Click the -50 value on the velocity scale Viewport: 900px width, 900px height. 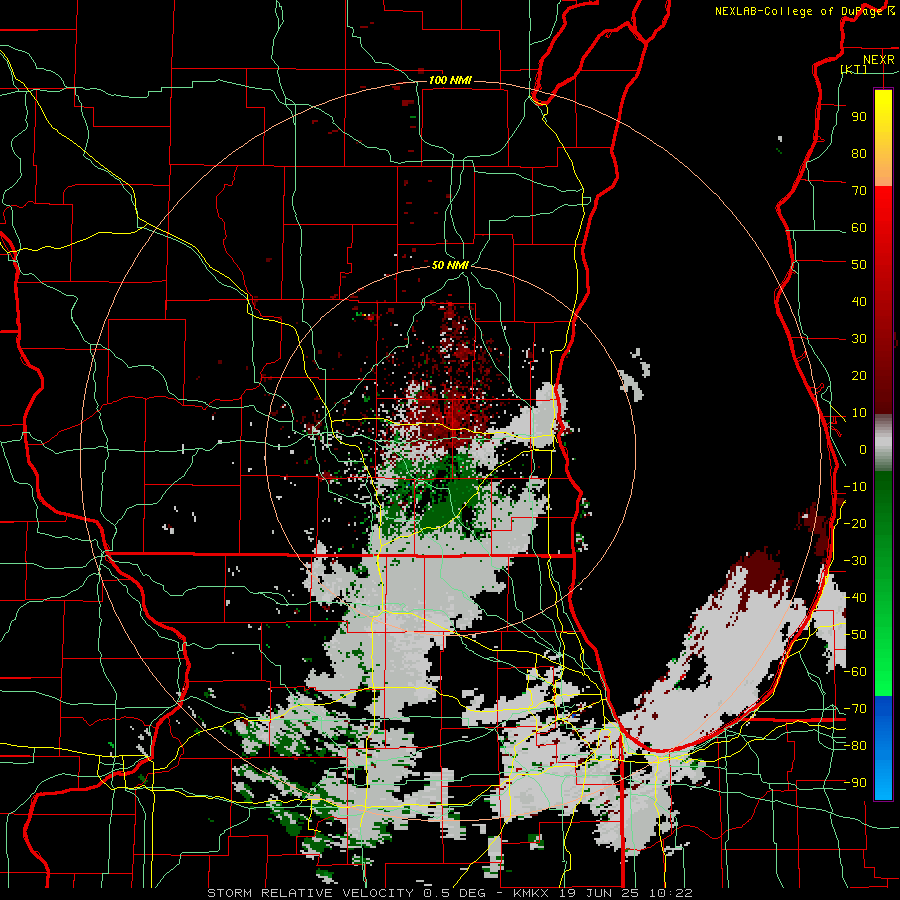click(x=855, y=635)
